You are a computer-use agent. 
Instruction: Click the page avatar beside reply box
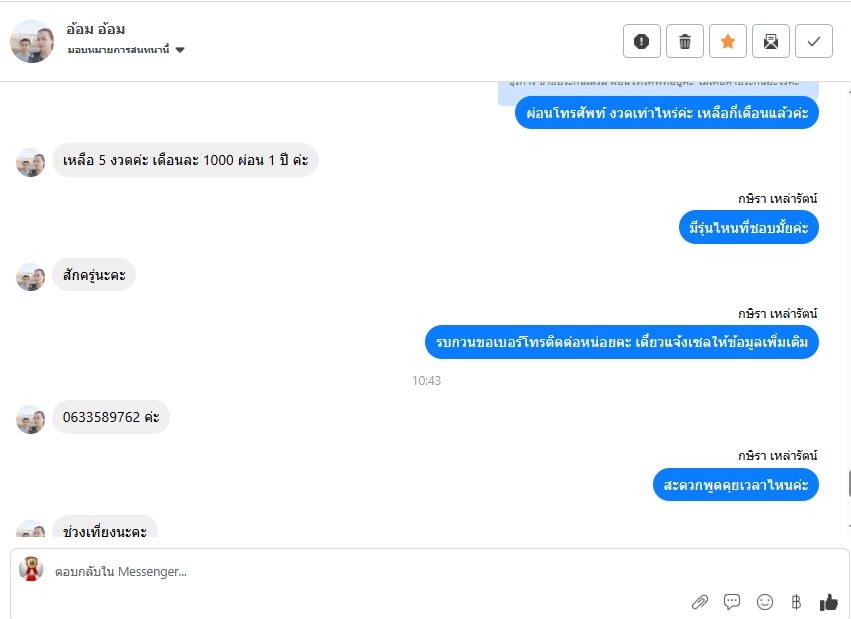tap(31, 569)
